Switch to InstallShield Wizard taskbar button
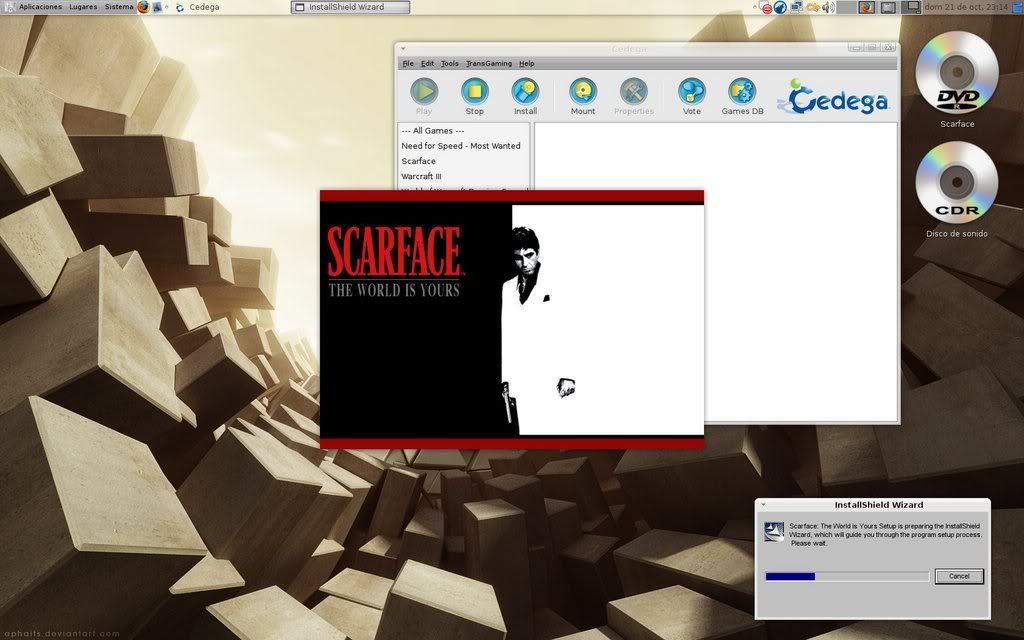The image size is (1024, 640). pos(350,7)
